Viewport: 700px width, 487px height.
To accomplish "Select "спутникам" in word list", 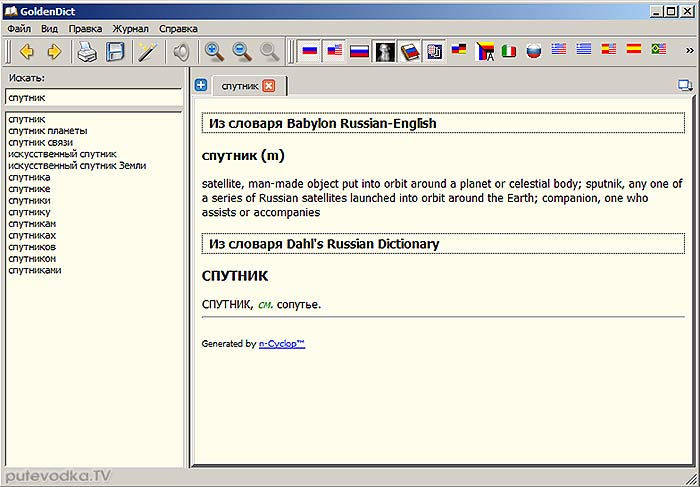I will pyautogui.click(x=32, y=224).
